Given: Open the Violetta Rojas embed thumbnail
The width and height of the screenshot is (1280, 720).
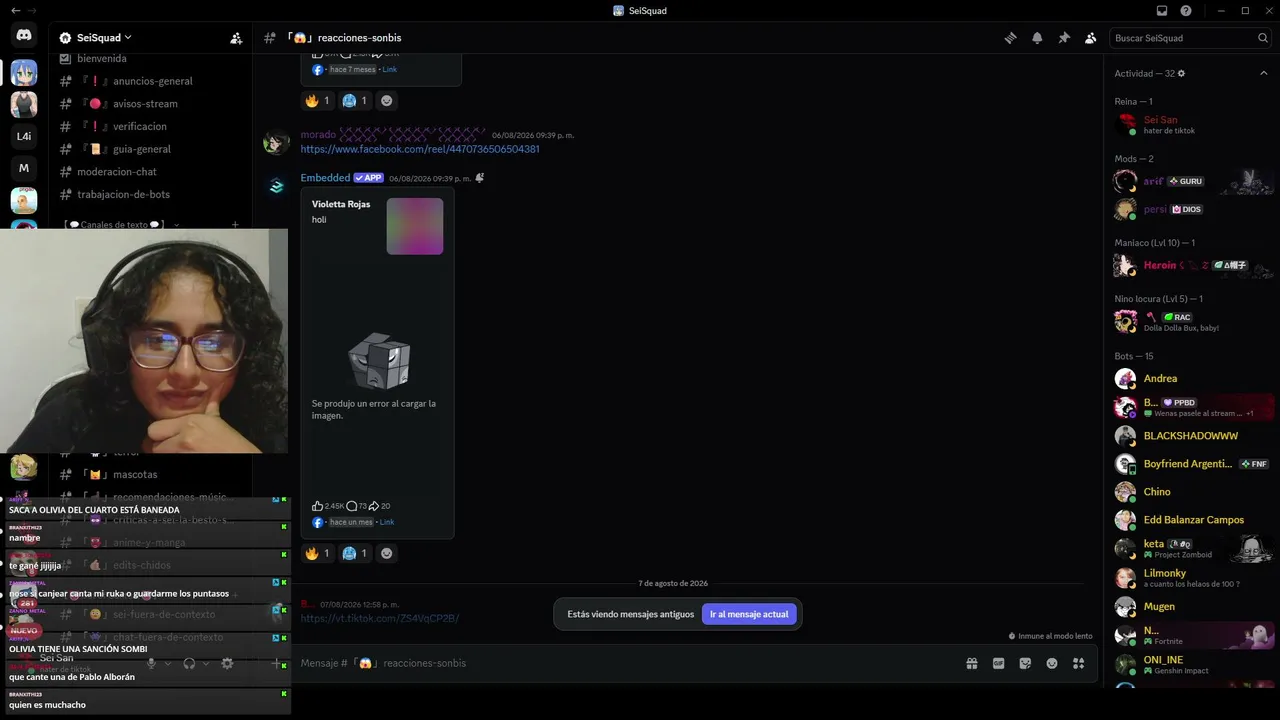Looking at the screenshot, I should point(415,226).
